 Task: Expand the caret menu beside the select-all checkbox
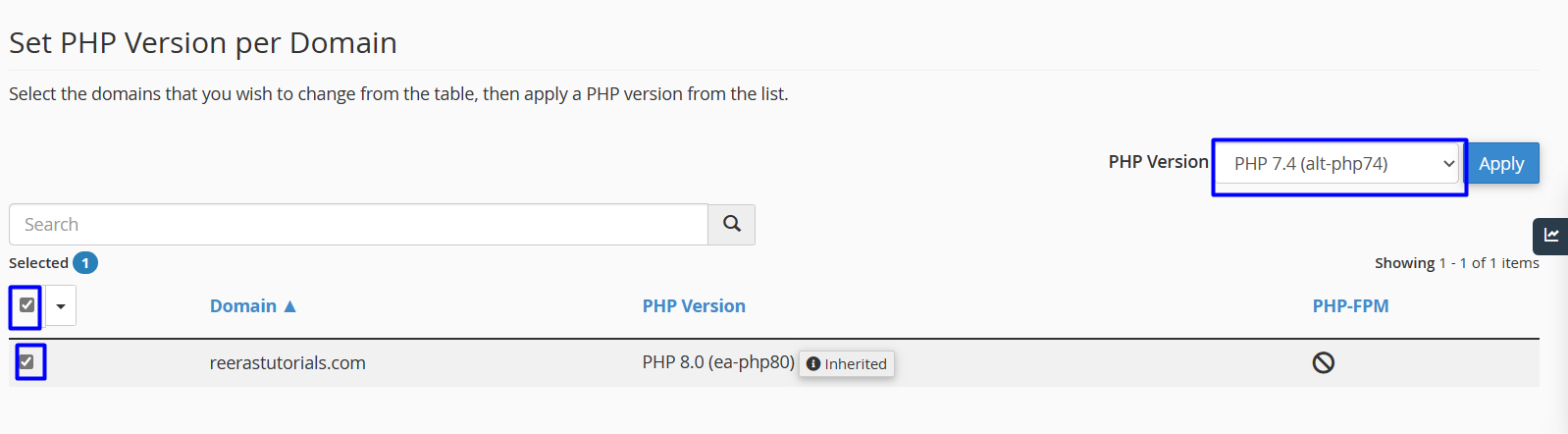(x=61, y=306)
